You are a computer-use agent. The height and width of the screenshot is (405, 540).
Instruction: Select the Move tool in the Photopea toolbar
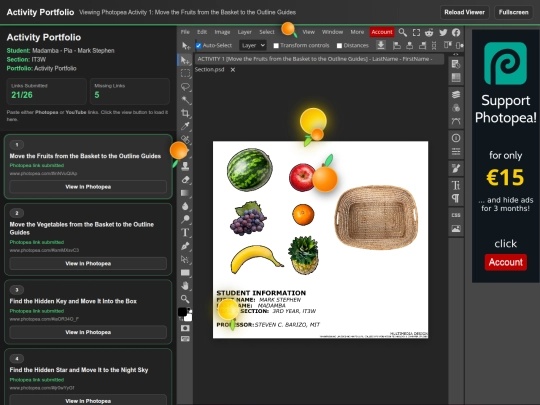click(185, 60)
